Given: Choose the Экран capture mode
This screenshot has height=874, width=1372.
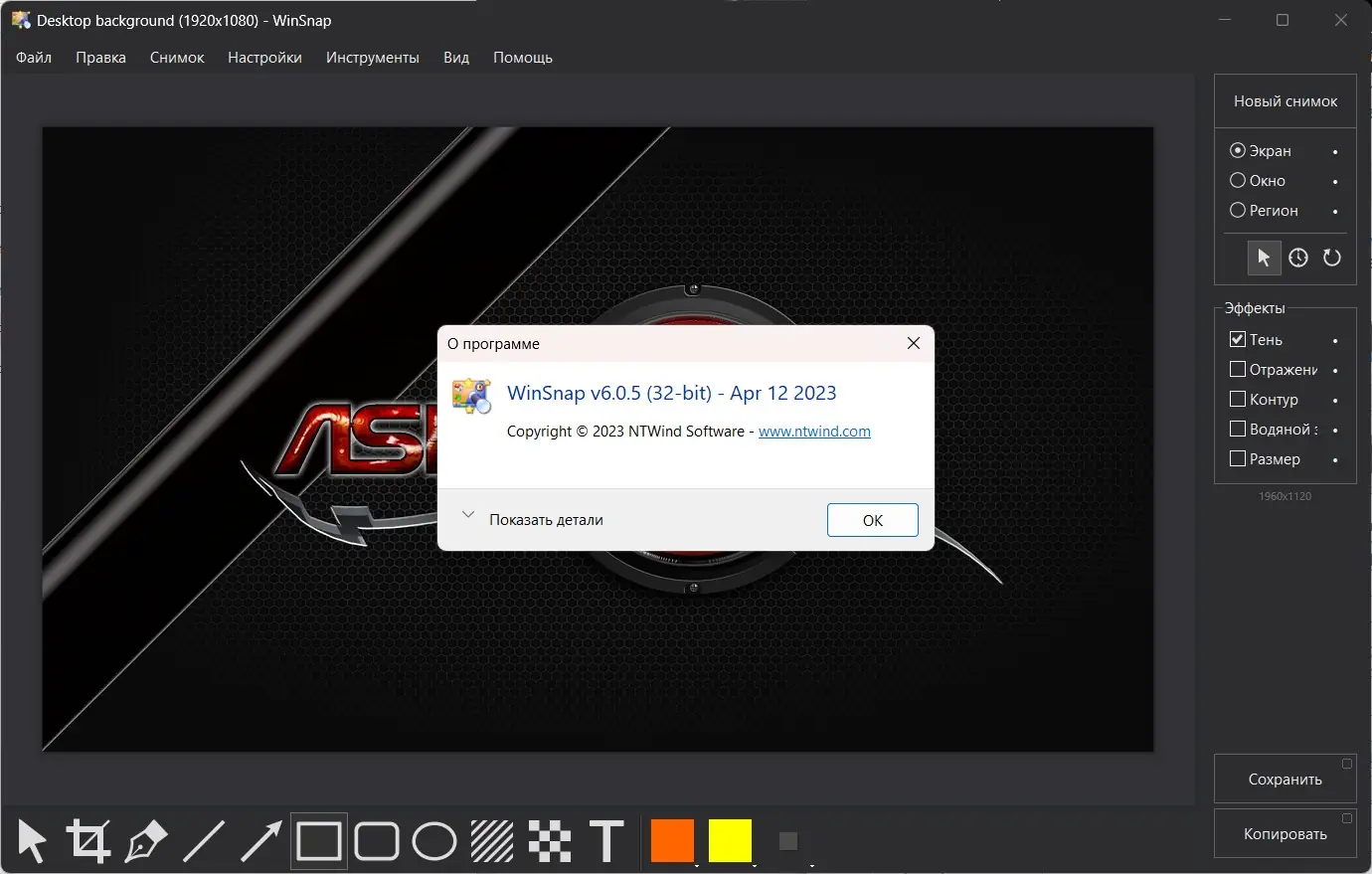Looking at the screenshot, I should (x=1261, y=151).
